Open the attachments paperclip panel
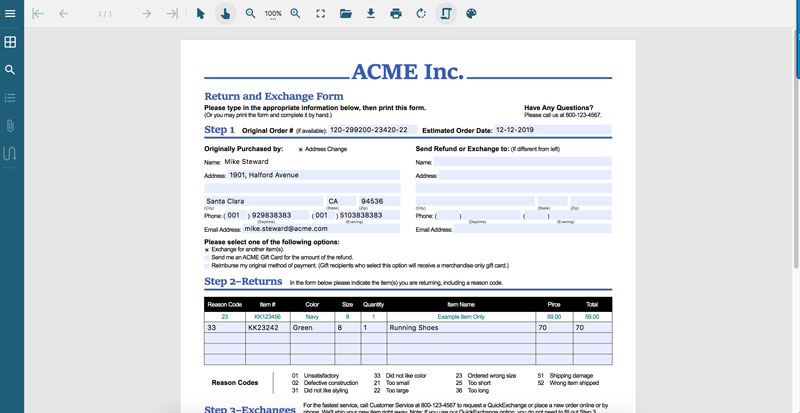The image size is (800, 413). point(10,126)
